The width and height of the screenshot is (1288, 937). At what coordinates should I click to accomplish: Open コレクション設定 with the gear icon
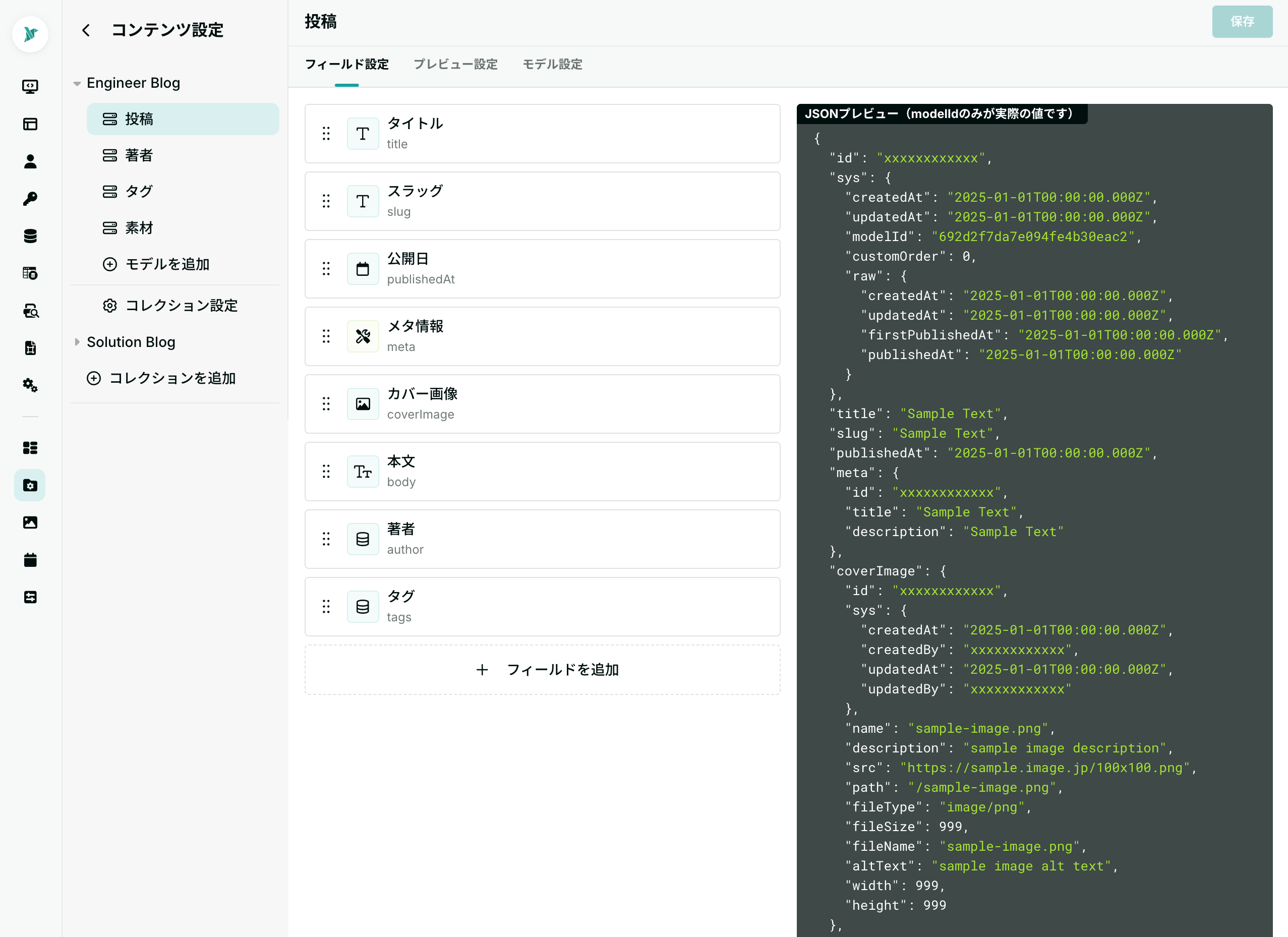tap(181, 306)
